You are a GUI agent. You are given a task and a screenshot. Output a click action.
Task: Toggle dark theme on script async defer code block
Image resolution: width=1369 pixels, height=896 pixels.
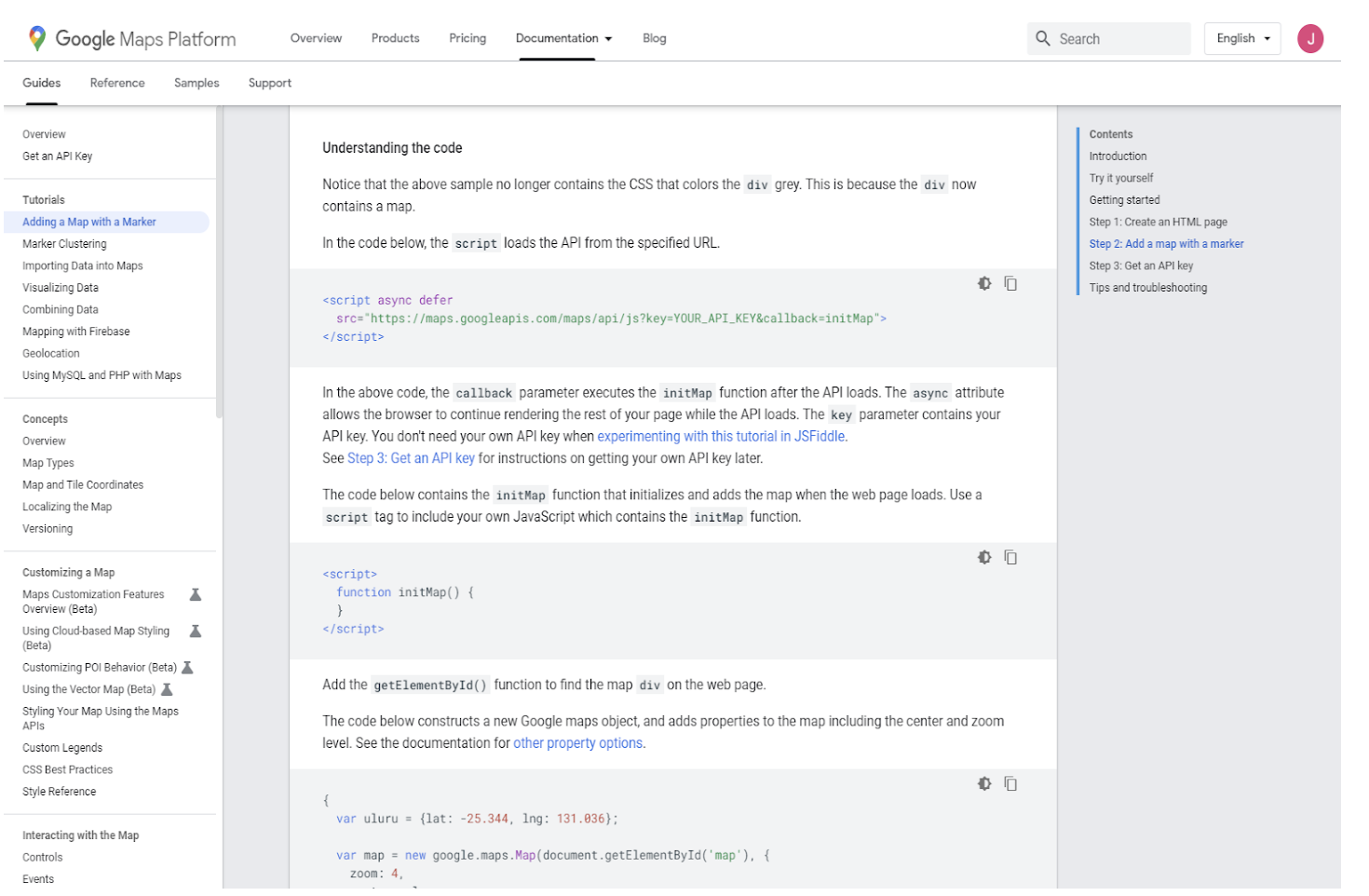[984, 284]
